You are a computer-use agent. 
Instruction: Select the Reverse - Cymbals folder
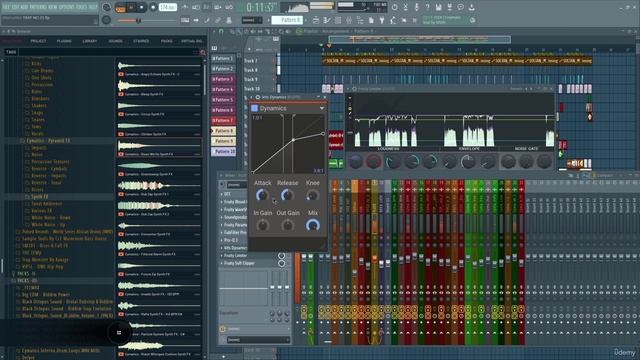tap(49, 169)
